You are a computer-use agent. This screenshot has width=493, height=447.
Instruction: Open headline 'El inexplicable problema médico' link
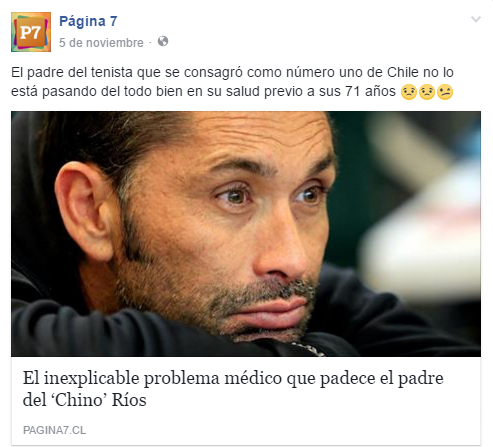point(233,389)
